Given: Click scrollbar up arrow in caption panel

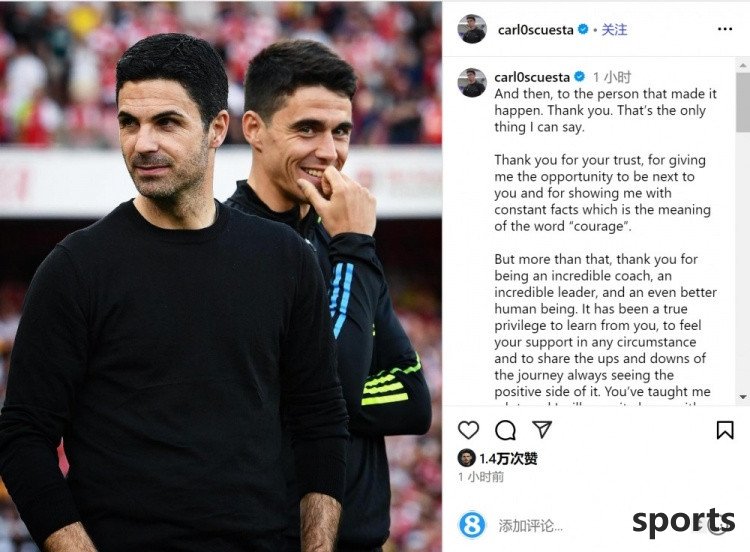Looking at the screenshot, I should point(743,65).
